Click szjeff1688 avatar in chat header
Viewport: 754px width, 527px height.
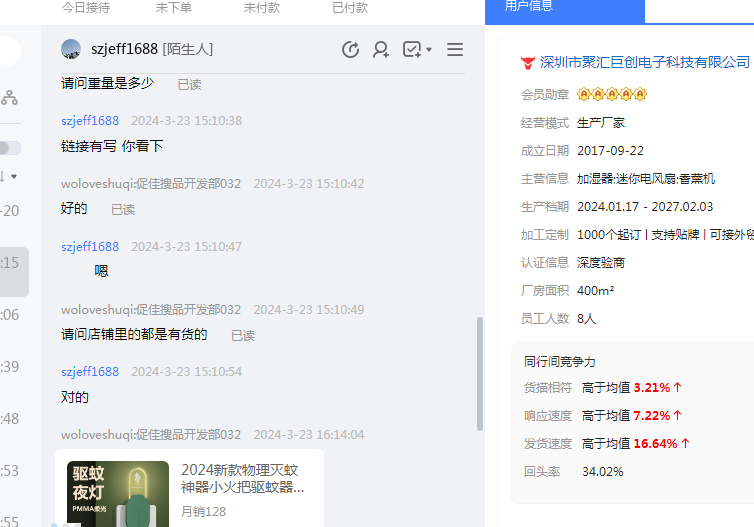(71, 50)
